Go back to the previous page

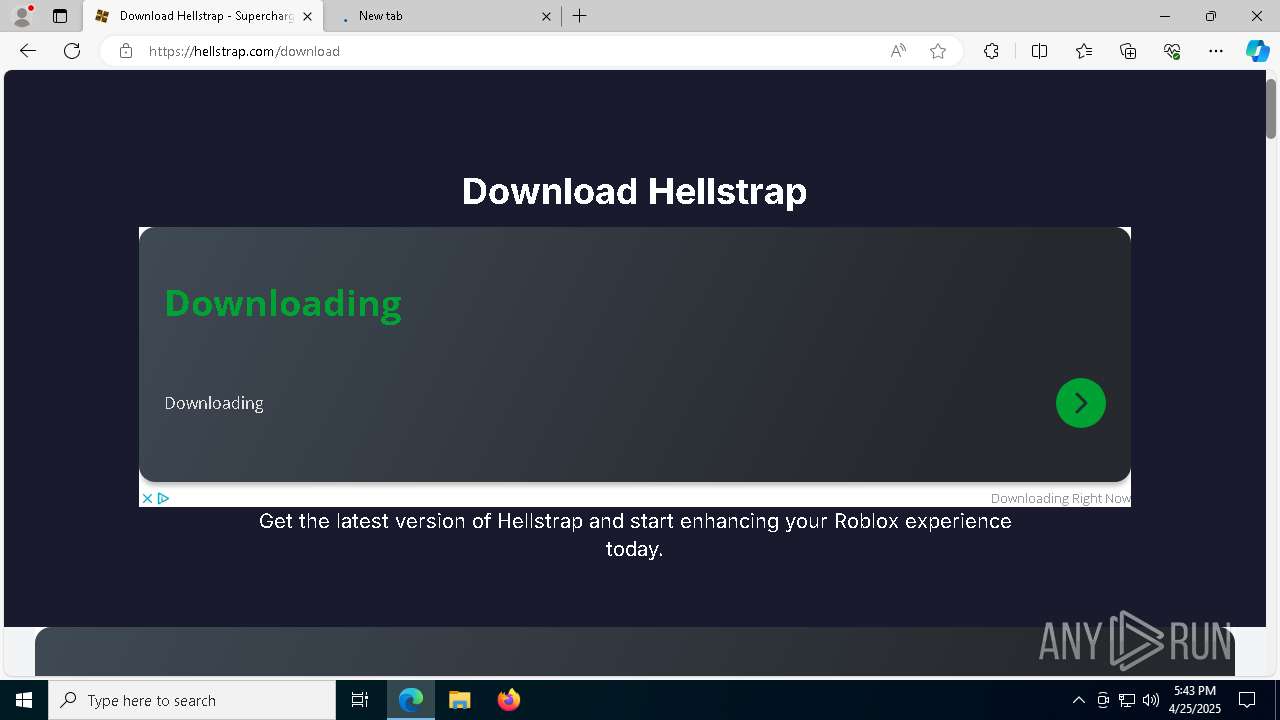tap(28, 51)
